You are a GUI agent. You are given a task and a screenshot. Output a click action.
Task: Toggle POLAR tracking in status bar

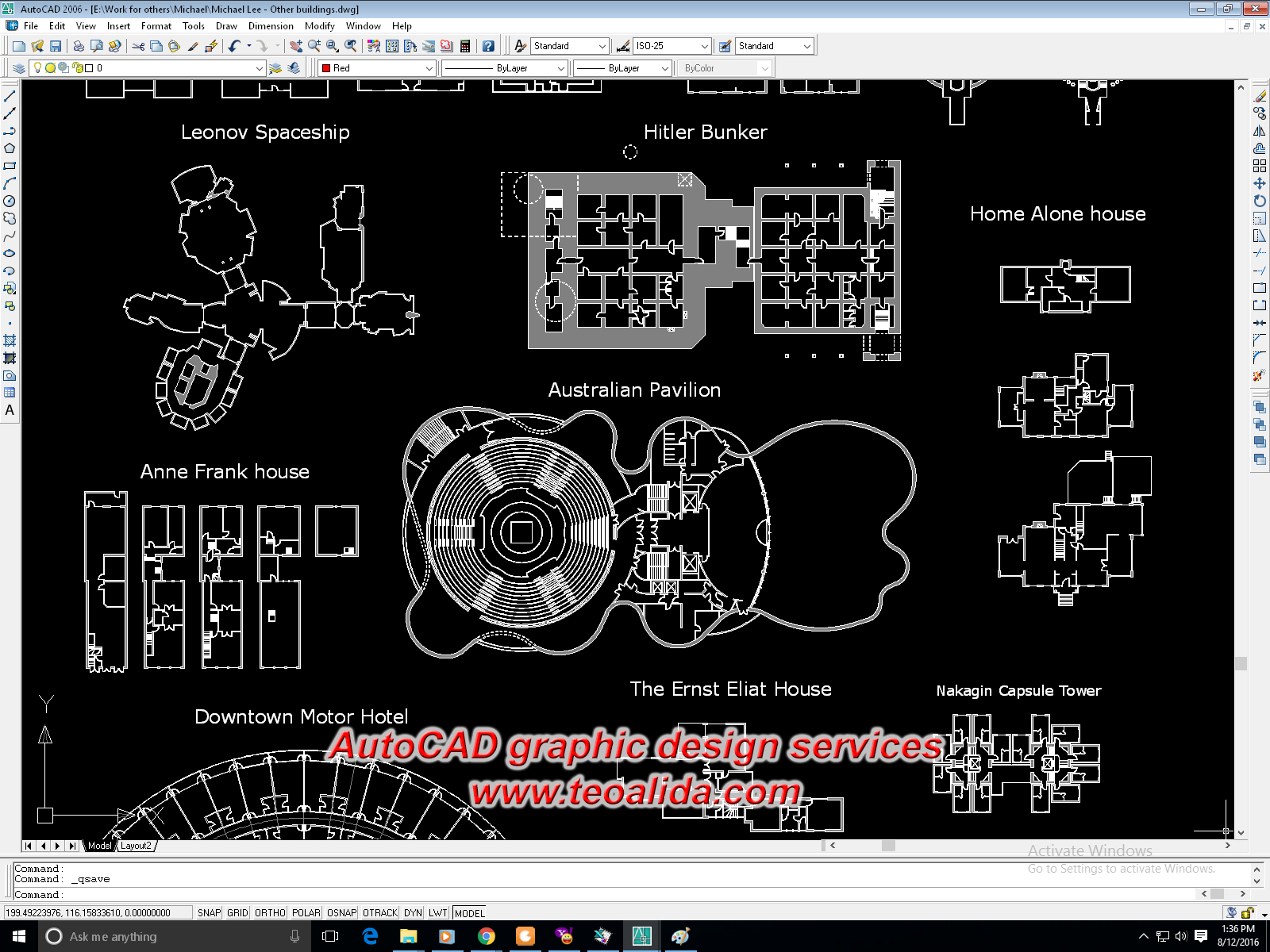306,913
